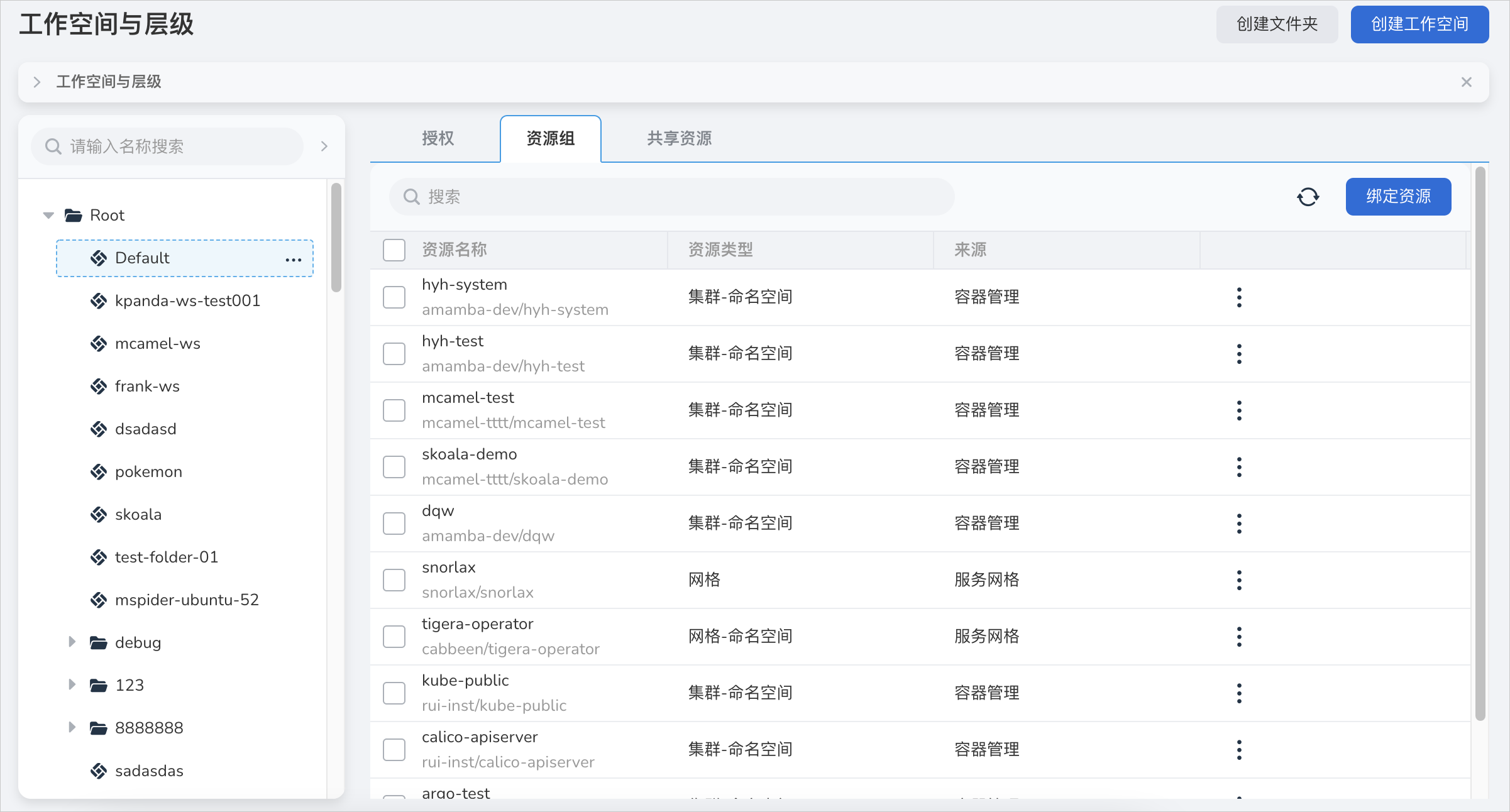The height and width of the screenshot is (812, 1510).
Task: Click the refresh icon beside 绑定资源
Action: pos(1308,197)
